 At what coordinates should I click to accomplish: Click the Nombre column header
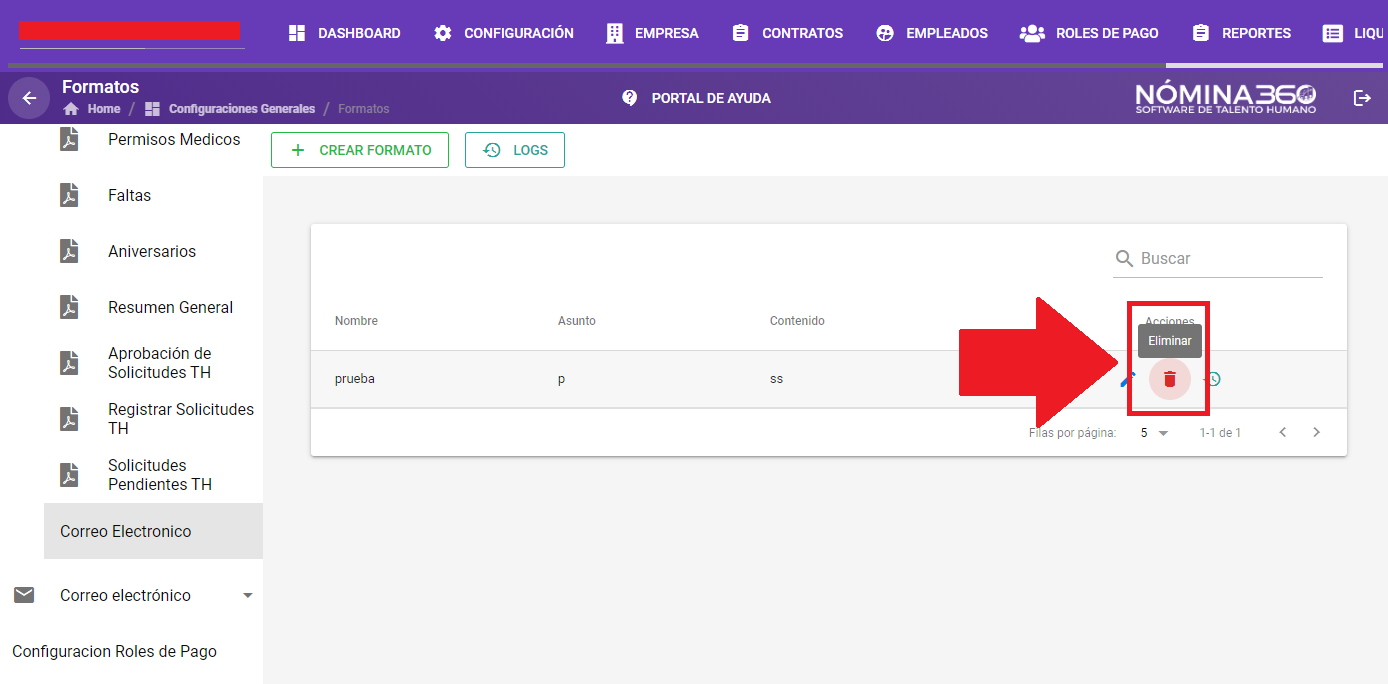[x=356, y=321]
